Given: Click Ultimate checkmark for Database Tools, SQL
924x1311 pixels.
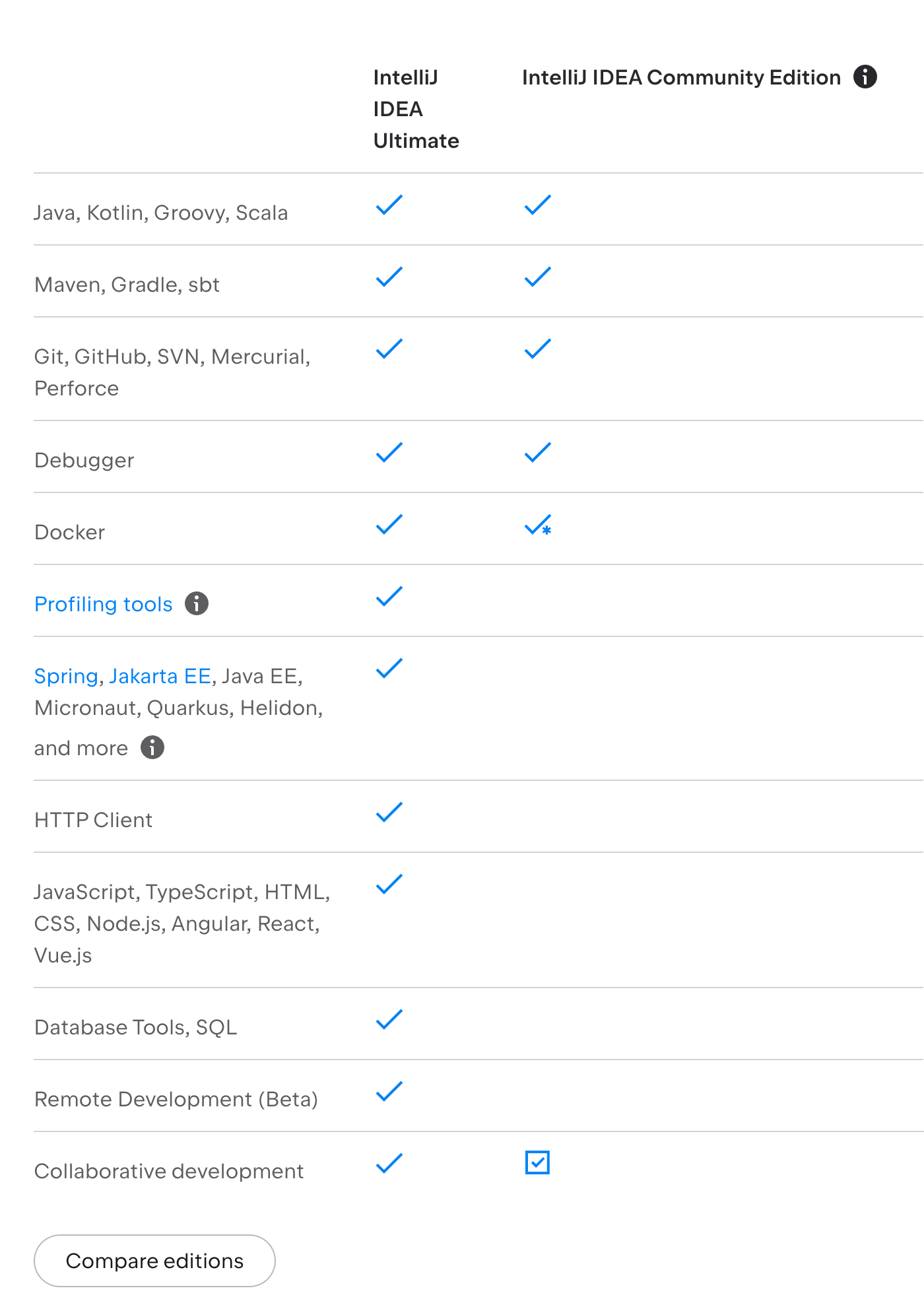Looking at the screenshot, I should [389, 1020].
